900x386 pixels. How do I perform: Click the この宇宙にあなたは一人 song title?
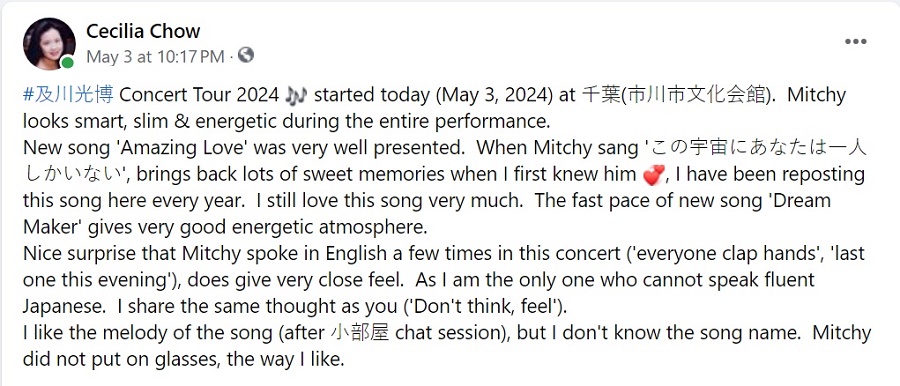point(757,148)
